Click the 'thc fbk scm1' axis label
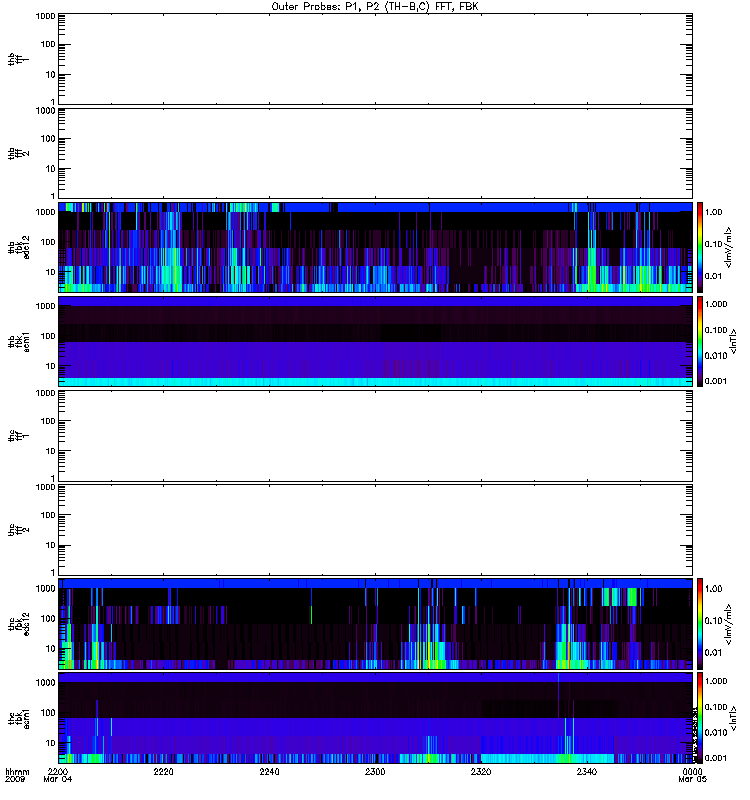 19,718
